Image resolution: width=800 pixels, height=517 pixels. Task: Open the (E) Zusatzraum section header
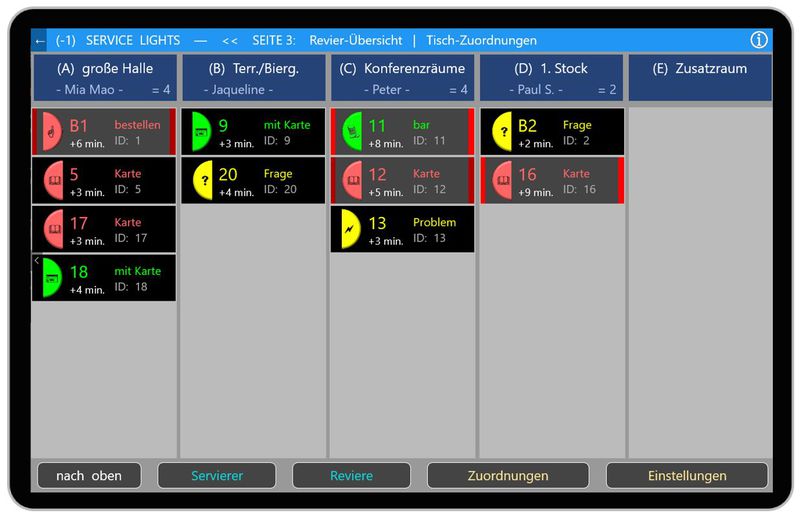[x=699, y=78]
